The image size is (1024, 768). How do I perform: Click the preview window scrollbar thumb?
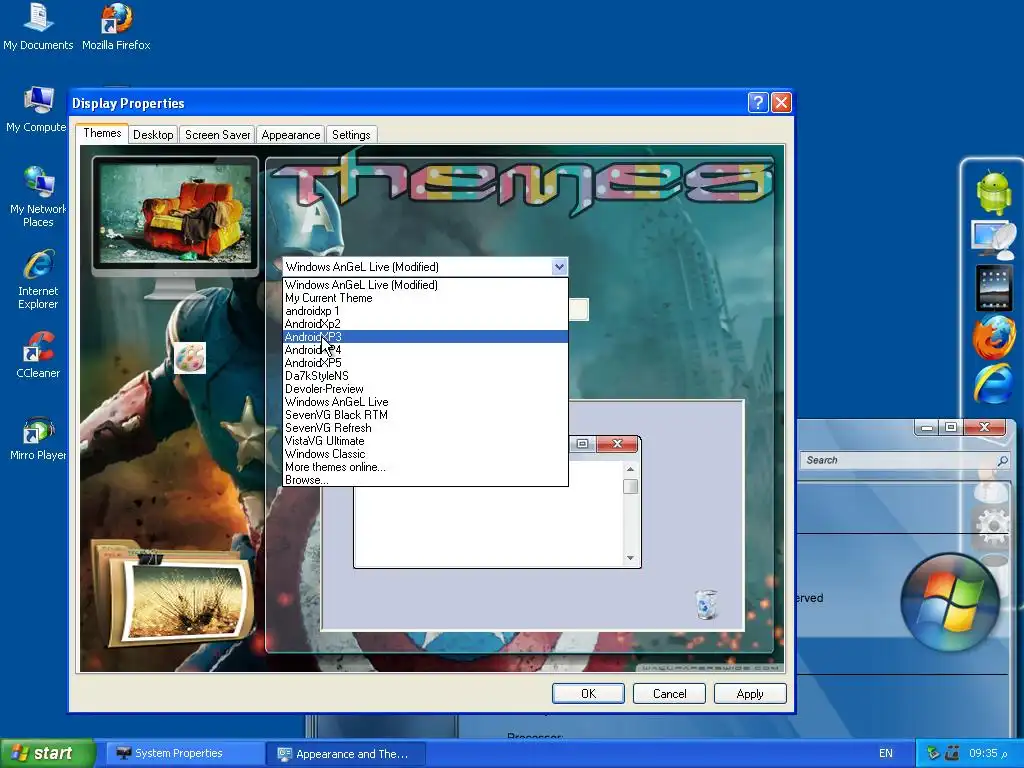(x=630, y=487)
